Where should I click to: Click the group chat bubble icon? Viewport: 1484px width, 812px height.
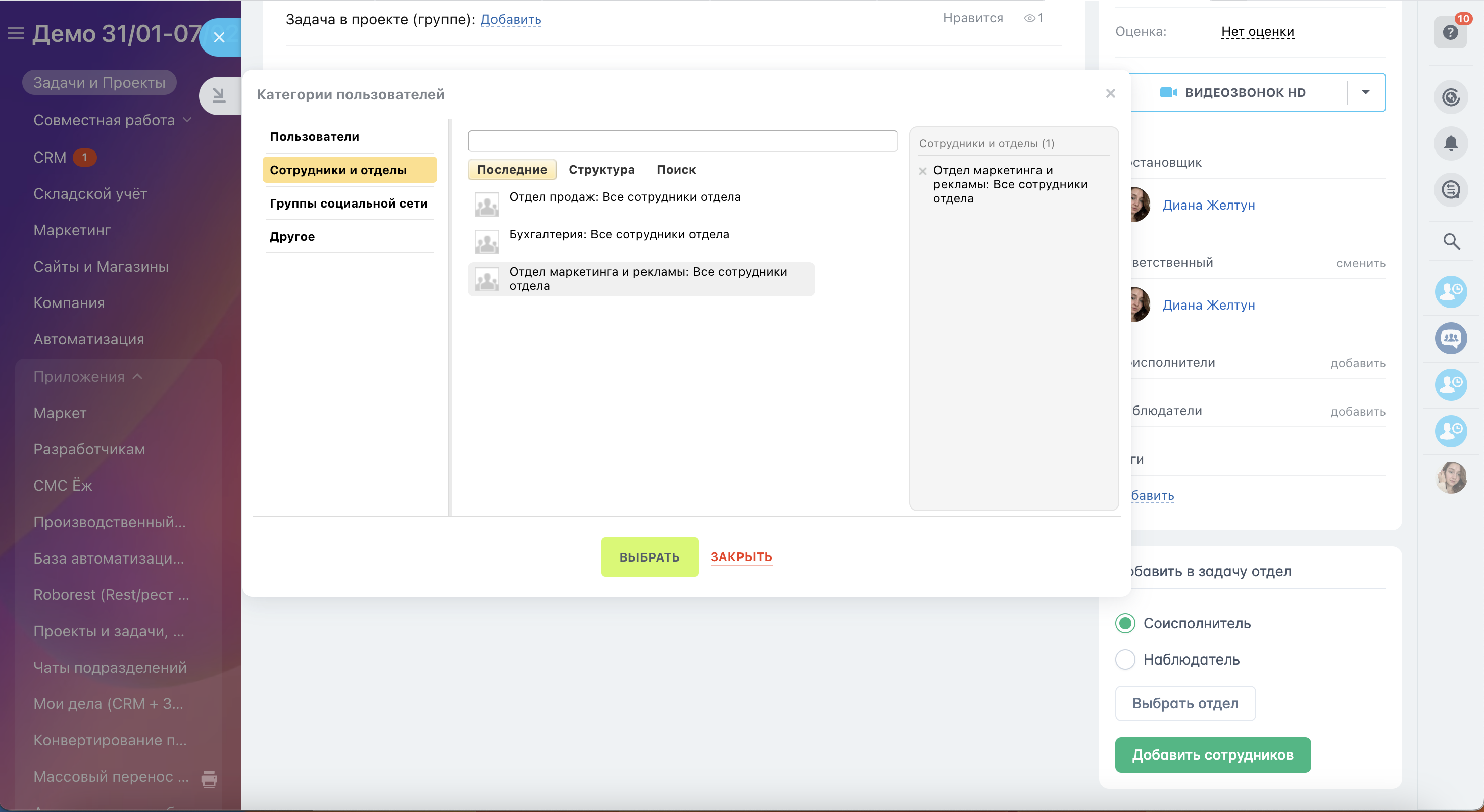tap(1451, 338)
